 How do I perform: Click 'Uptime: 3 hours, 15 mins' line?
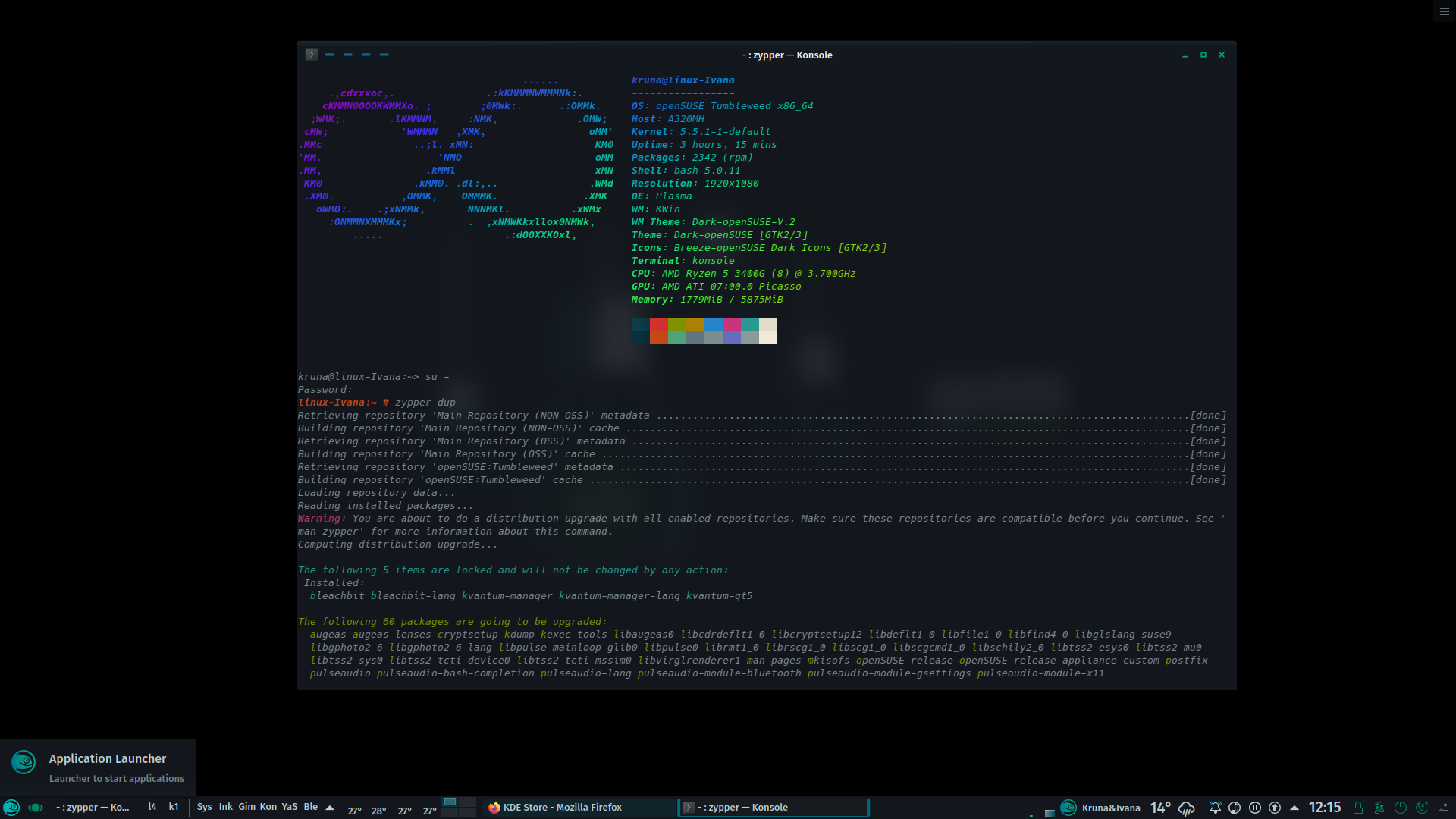click(x=704, y=145)
